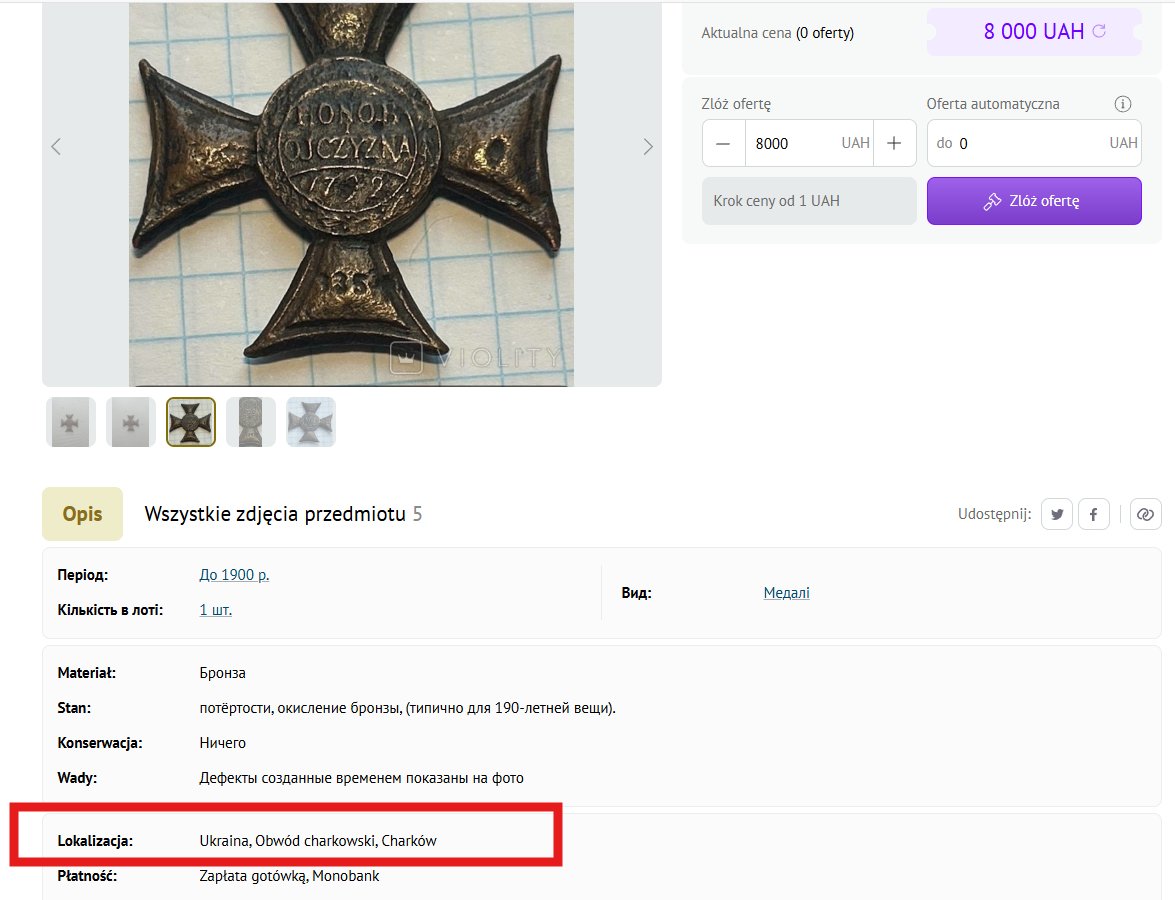Advance to the next photo with right arrow
The image size is (1175, 900).
[648, 146]
